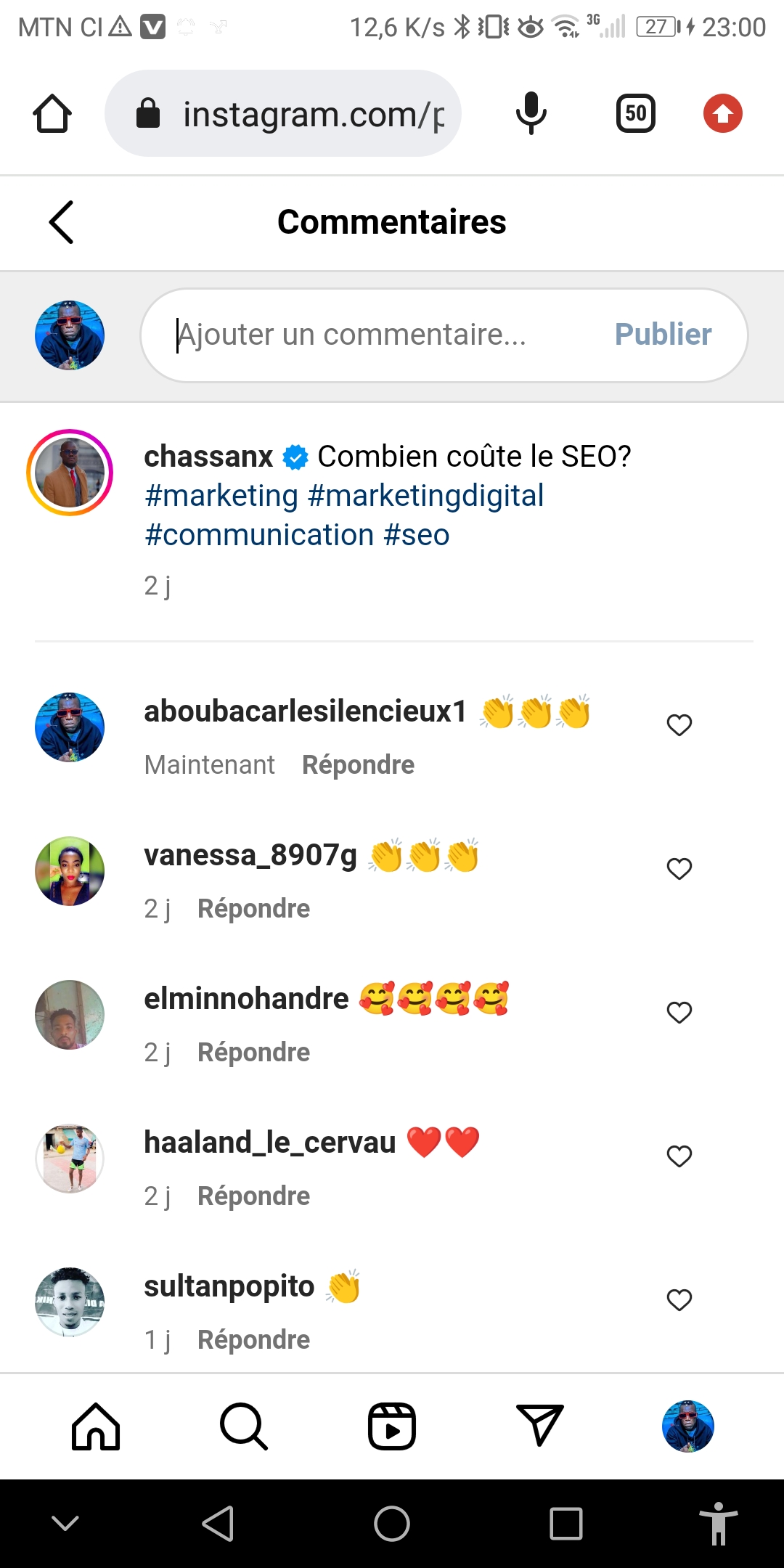
Task: Like the comment by vanessa_8907g
Action: pyautogui.click(x=679, y=868)
